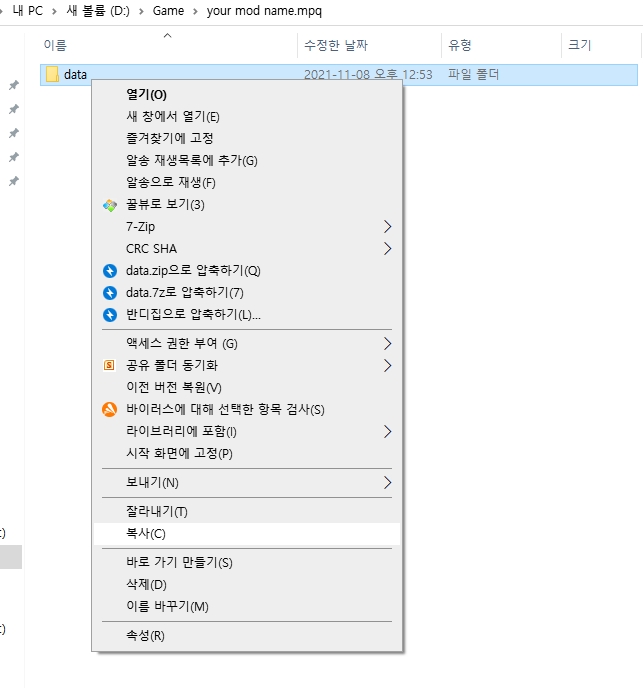643x688 pixels.
Task: Select 반디집으로 압축하기(L)...
Action: 247,315
